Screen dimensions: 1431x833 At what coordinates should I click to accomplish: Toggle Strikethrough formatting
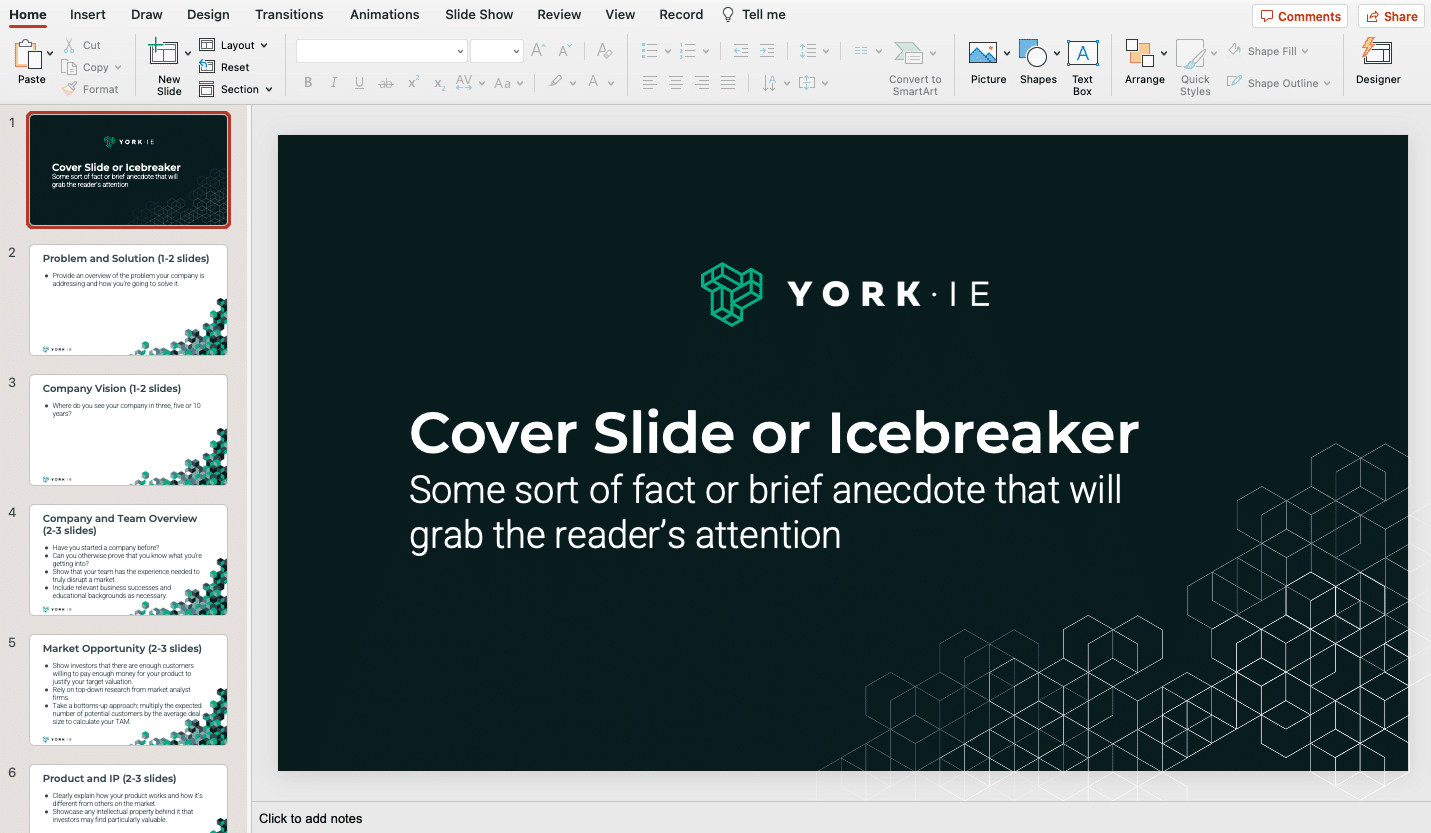(386, 83)
